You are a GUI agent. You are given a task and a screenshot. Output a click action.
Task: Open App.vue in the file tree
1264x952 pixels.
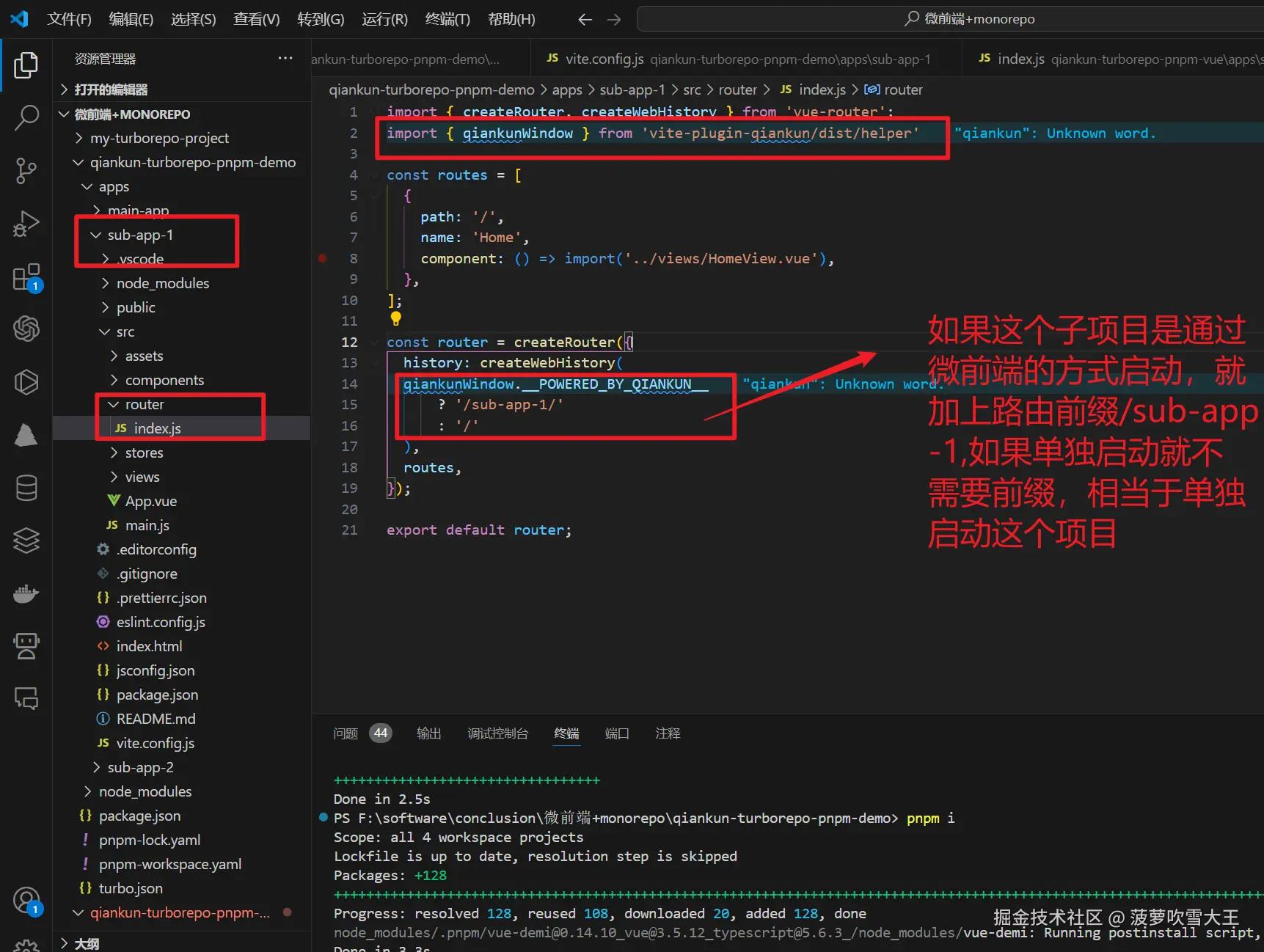click(181, 501)
